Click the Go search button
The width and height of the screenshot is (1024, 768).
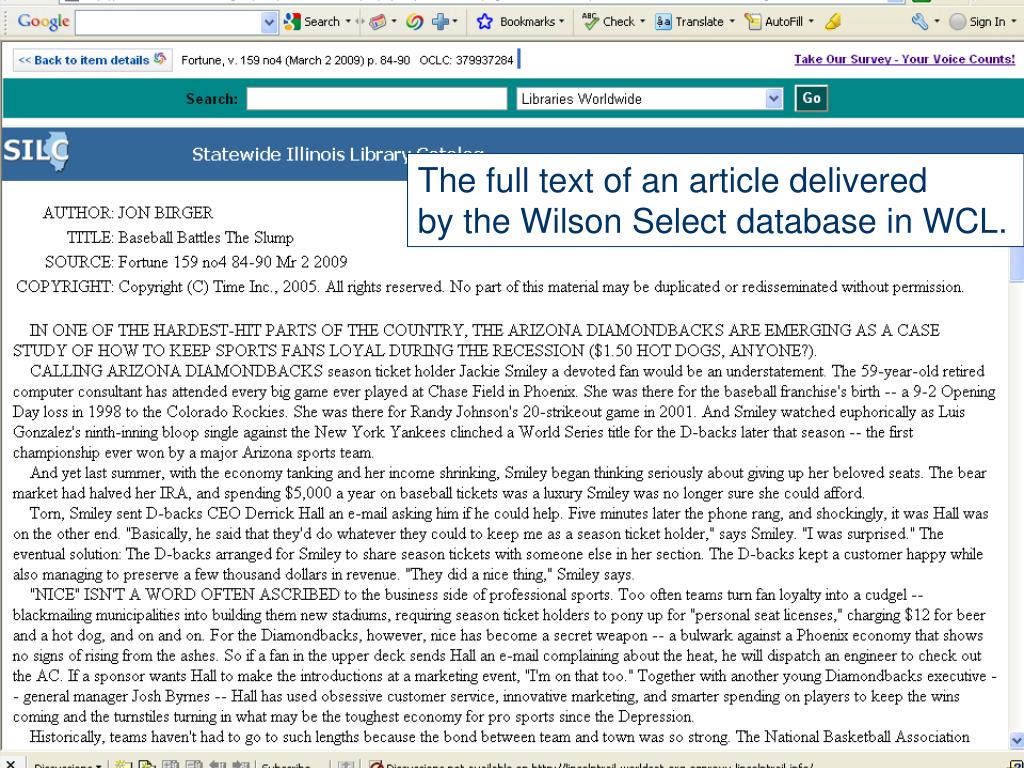coord(811,99)
